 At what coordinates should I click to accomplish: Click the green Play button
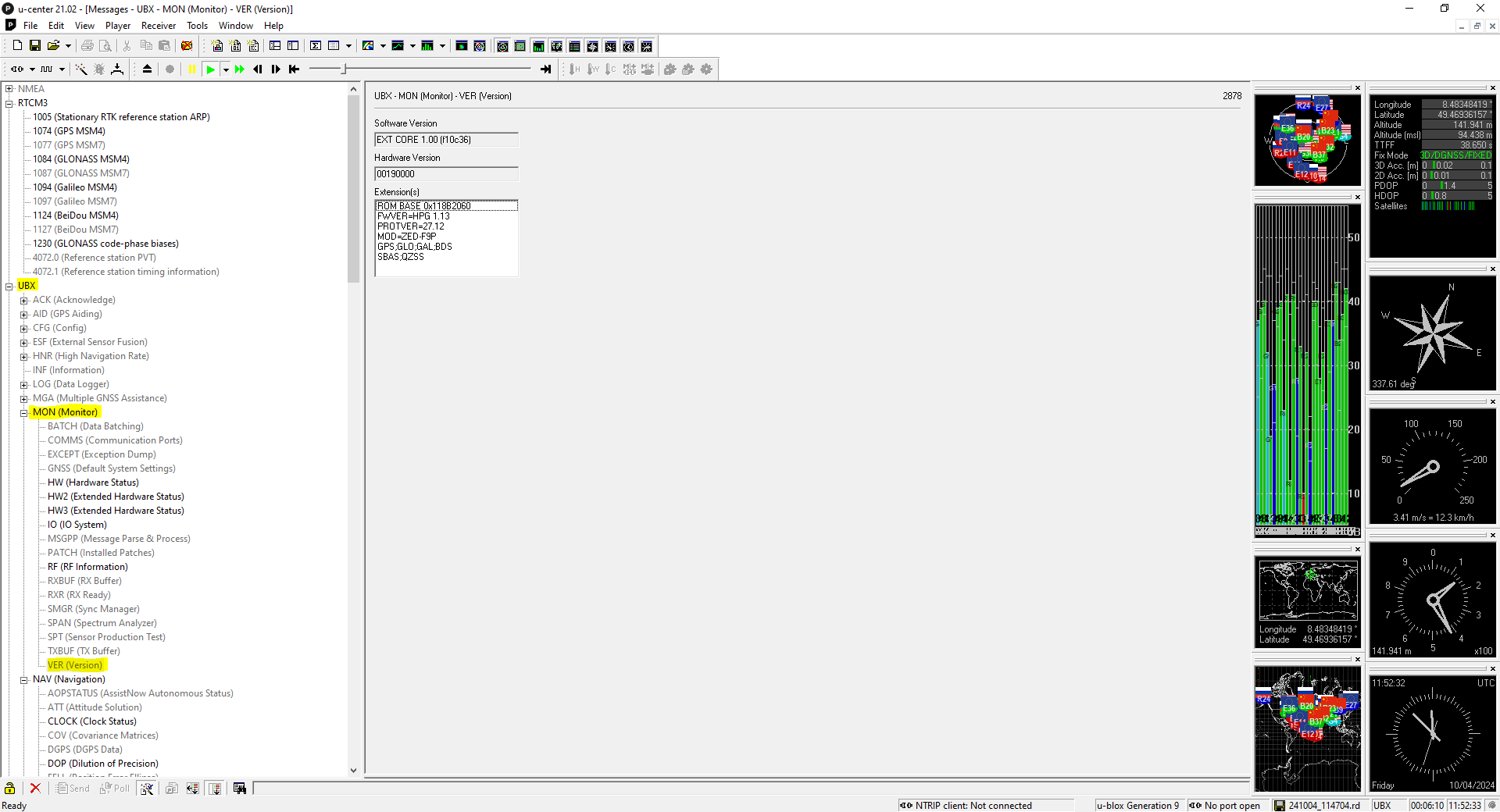(210, 69)
